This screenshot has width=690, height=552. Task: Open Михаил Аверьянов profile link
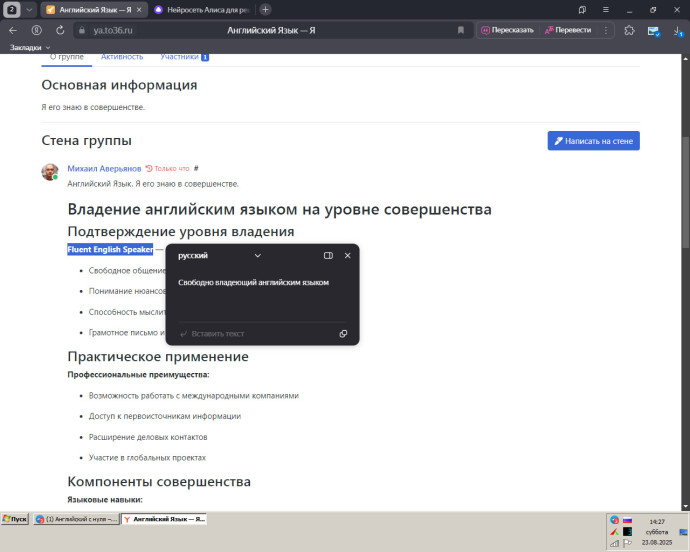pos(104,169)
